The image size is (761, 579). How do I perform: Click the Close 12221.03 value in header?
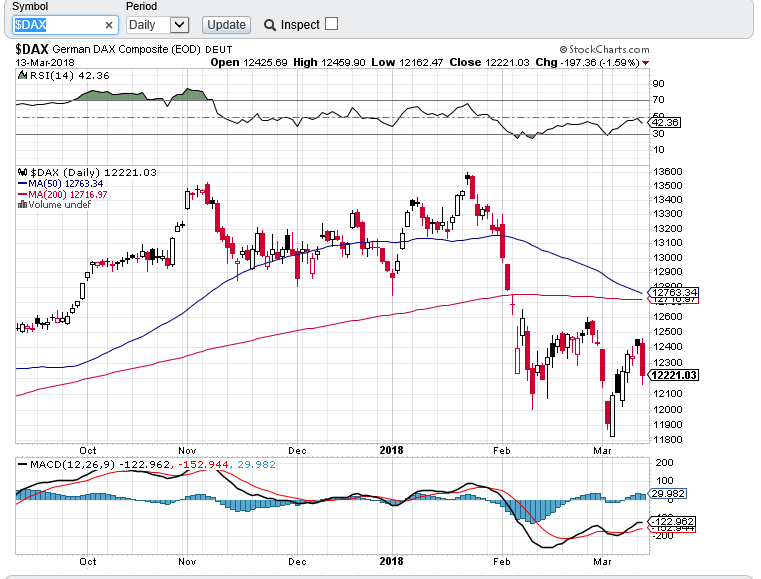coord(489,63)
